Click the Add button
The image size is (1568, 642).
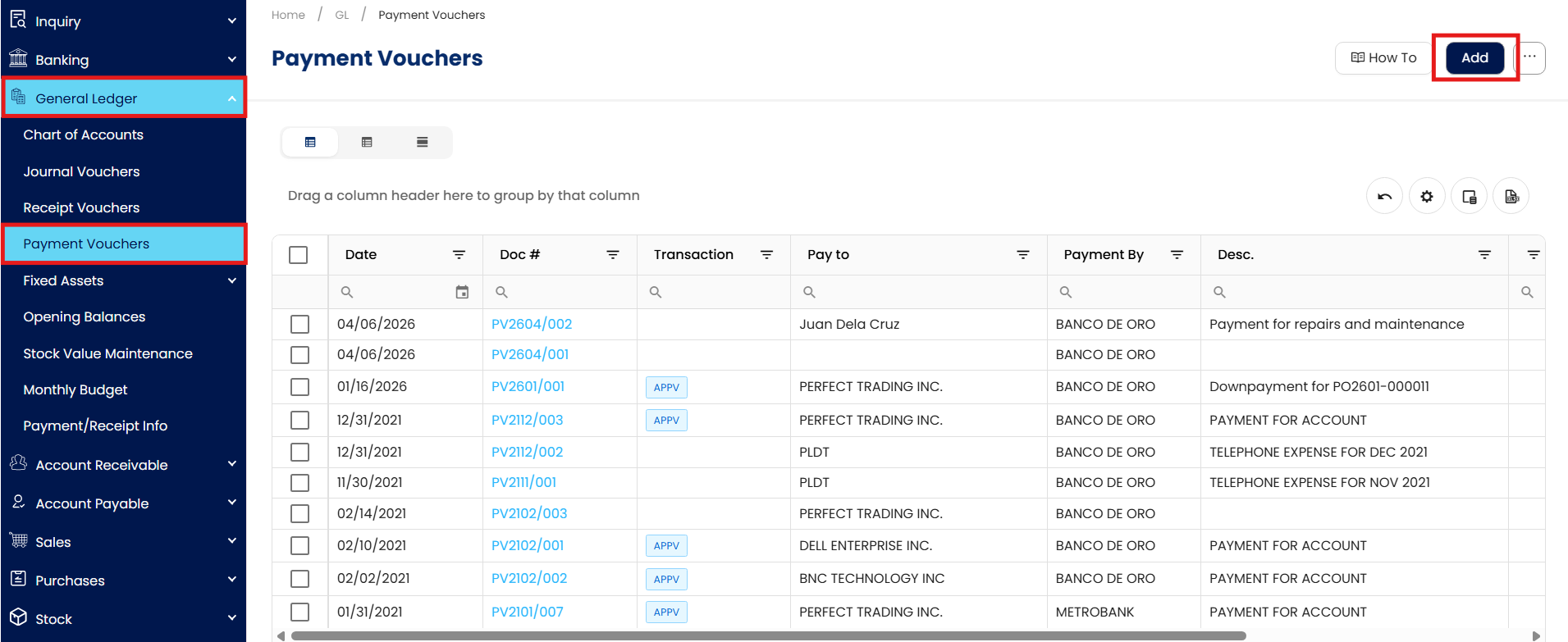pyautogui.click(x=1474, y=57)
